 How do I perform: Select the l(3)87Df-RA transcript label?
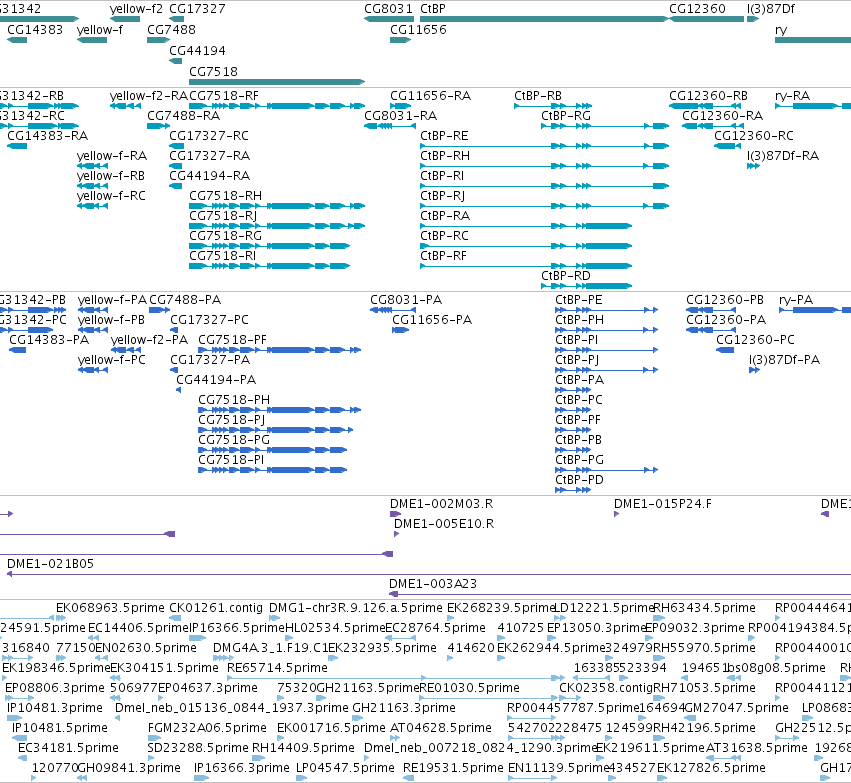783,156
